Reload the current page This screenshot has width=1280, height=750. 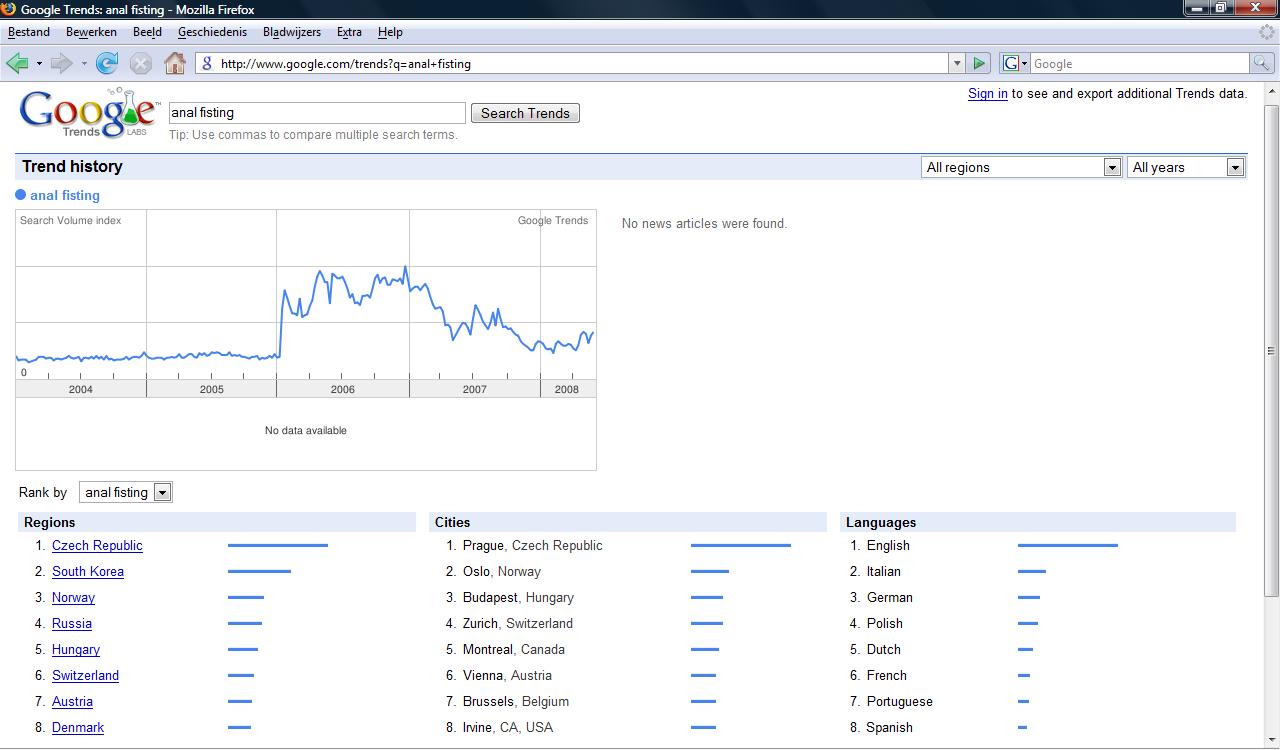[107, 63]
